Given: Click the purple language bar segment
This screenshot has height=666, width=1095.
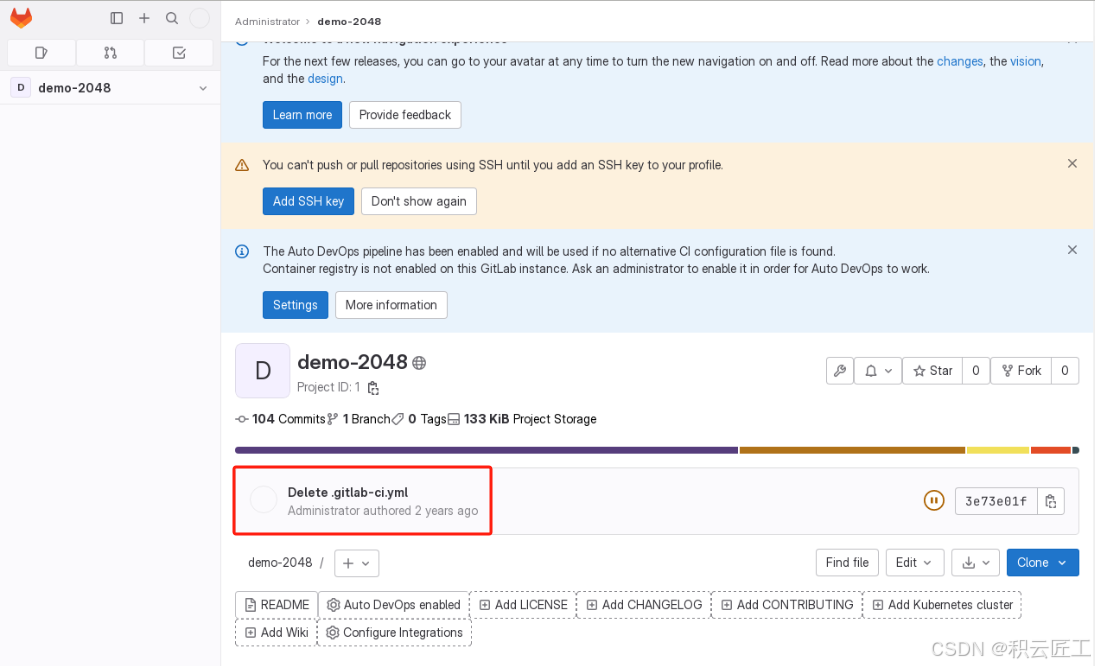Looking at the screenshot, I should tap(486, 450).
